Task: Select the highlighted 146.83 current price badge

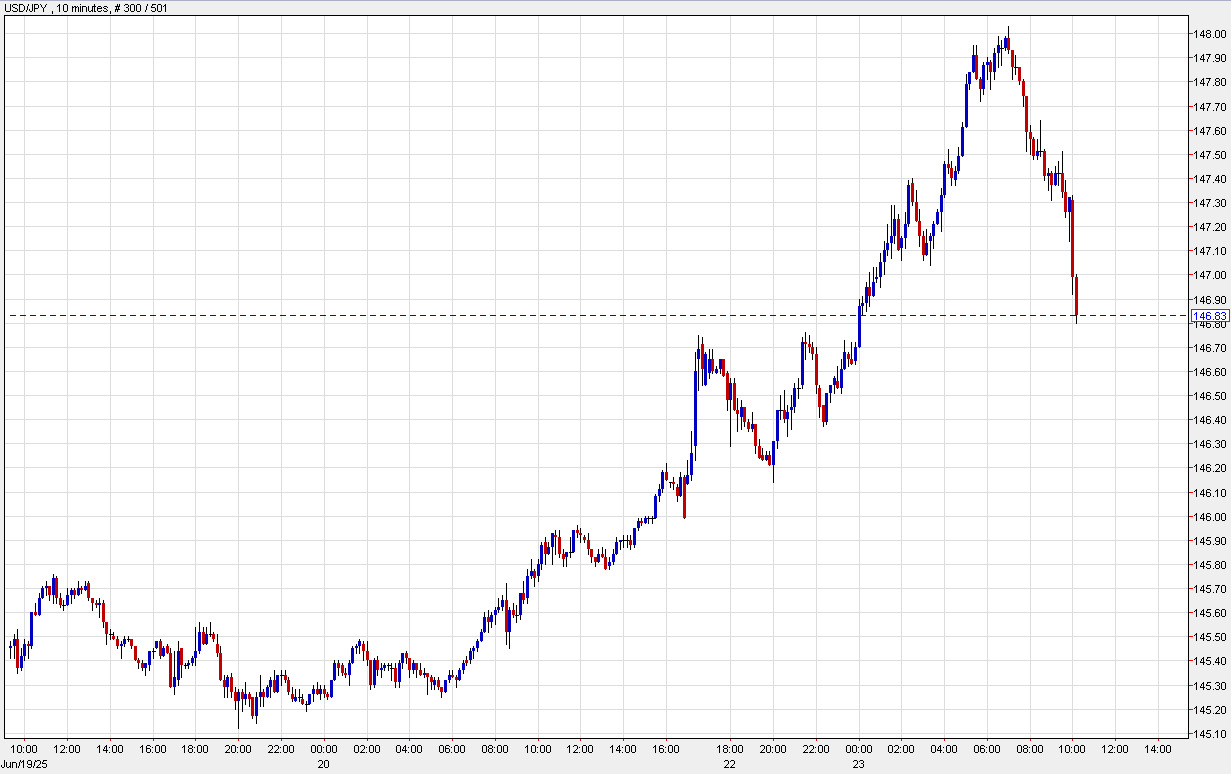Action: (1210, 314)
